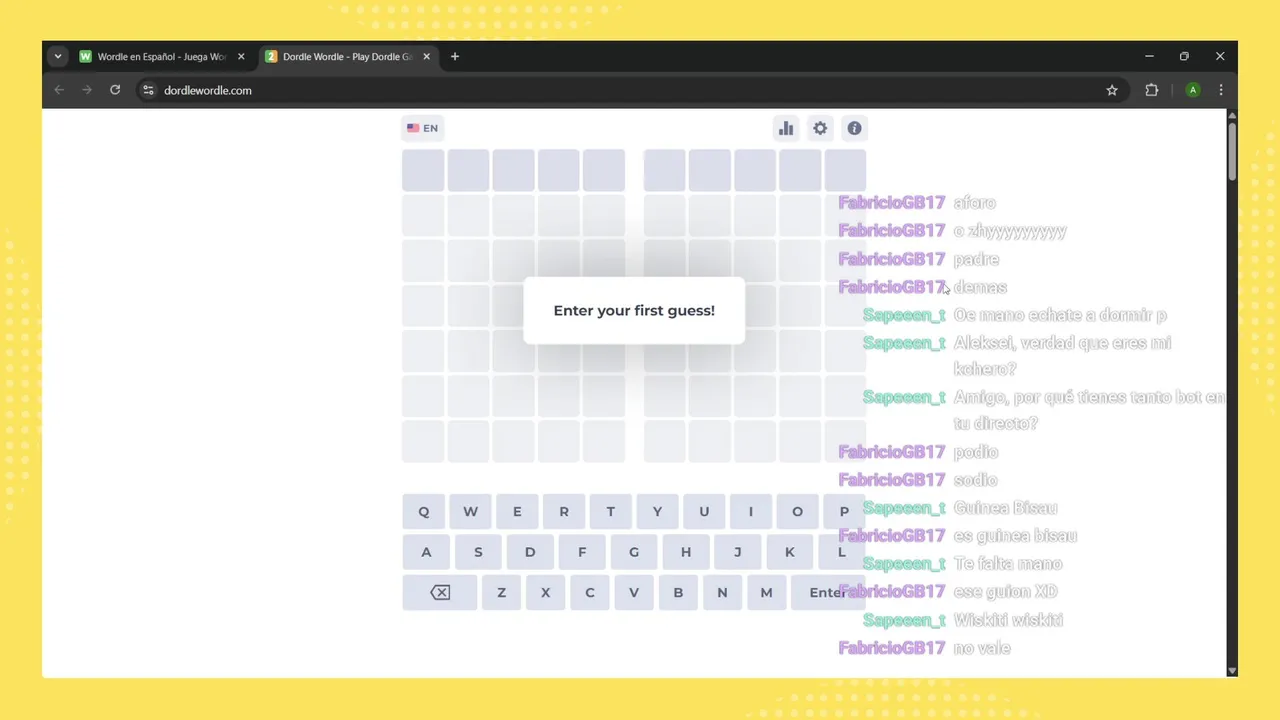The width and height of the screenshot is (1280, 720).
Task: Open the game statistics chart icon
Action: 786,128
